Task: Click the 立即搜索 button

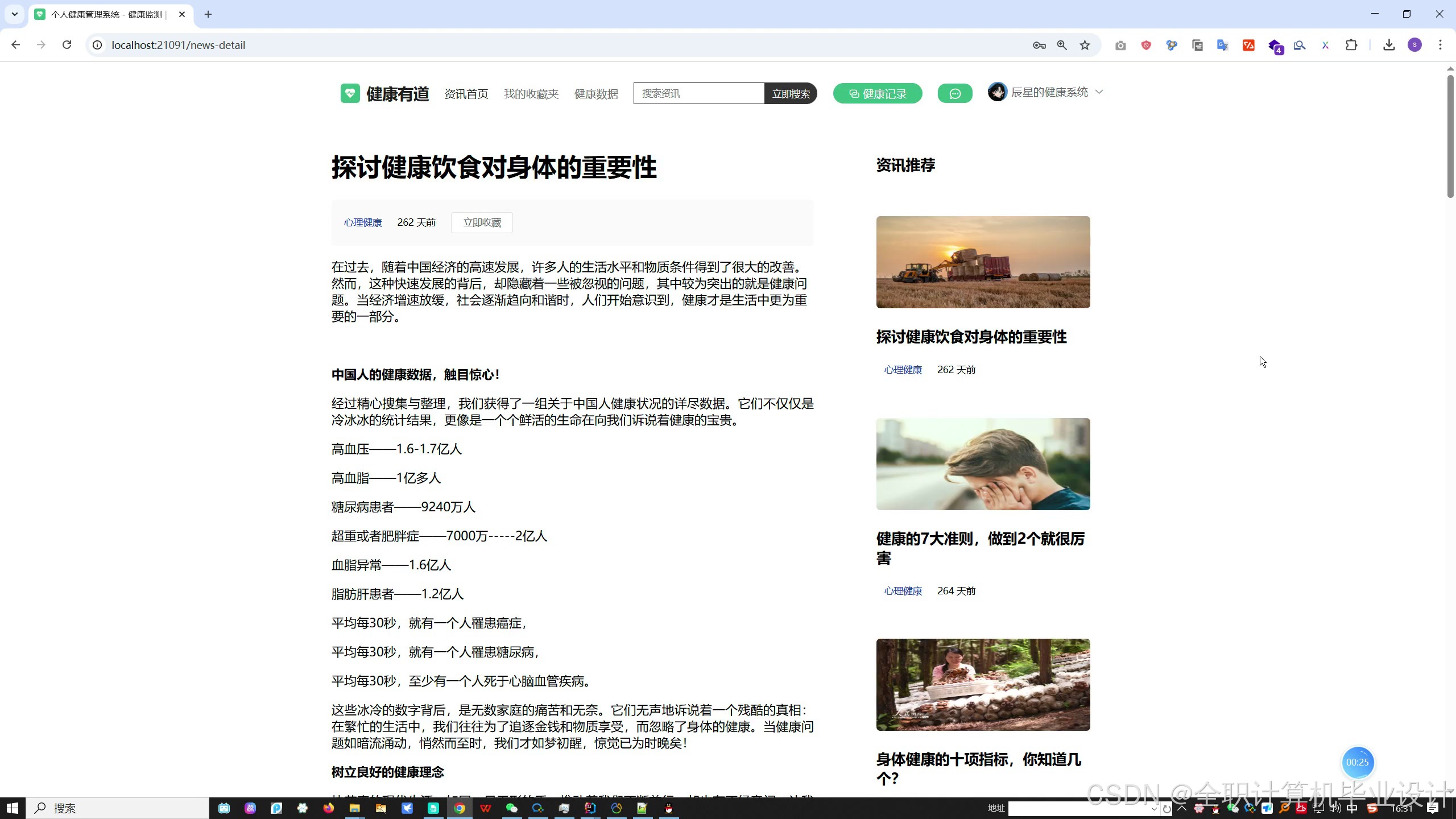Action: (791, 94)
